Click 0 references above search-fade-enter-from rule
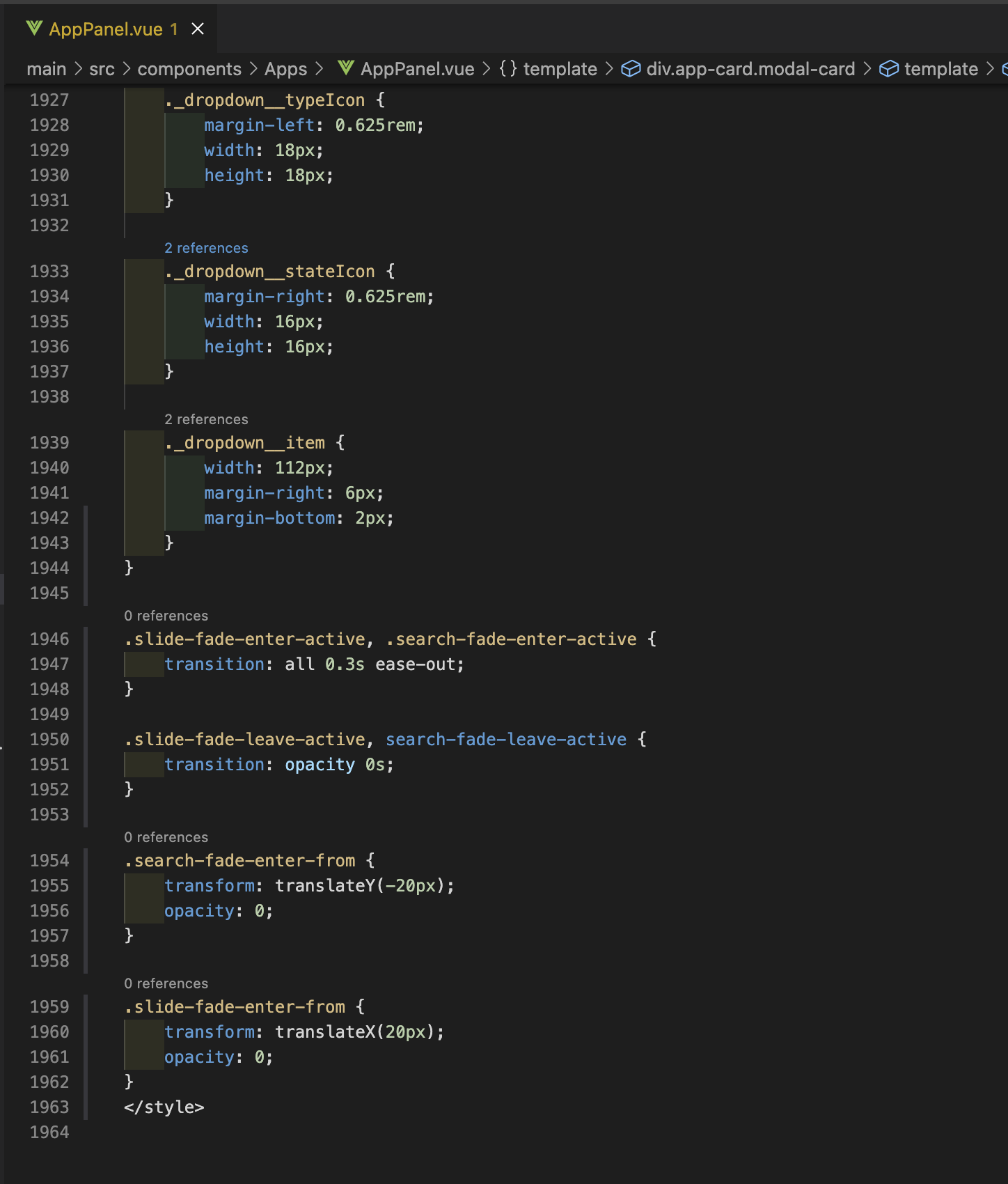The height and width of the screenshot is (1184, 1008). 166,837
